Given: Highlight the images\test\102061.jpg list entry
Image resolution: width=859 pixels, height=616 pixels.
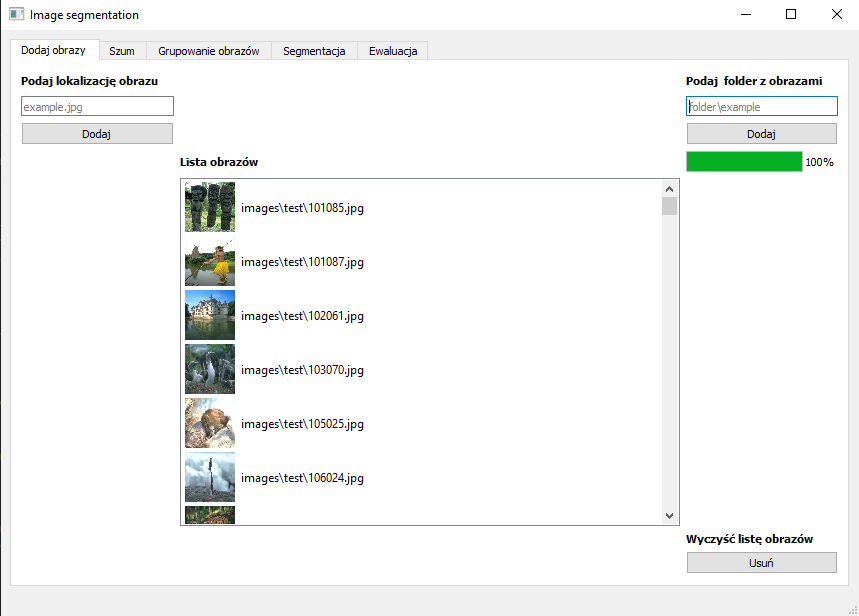Looking at the screenshot, I should pyautogui.click(x=302, y=315).
